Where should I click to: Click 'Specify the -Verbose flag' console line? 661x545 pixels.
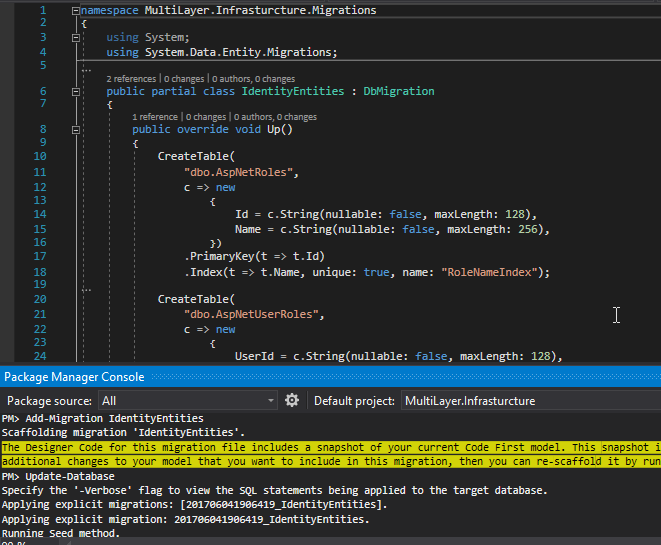(x=274, y=490)
